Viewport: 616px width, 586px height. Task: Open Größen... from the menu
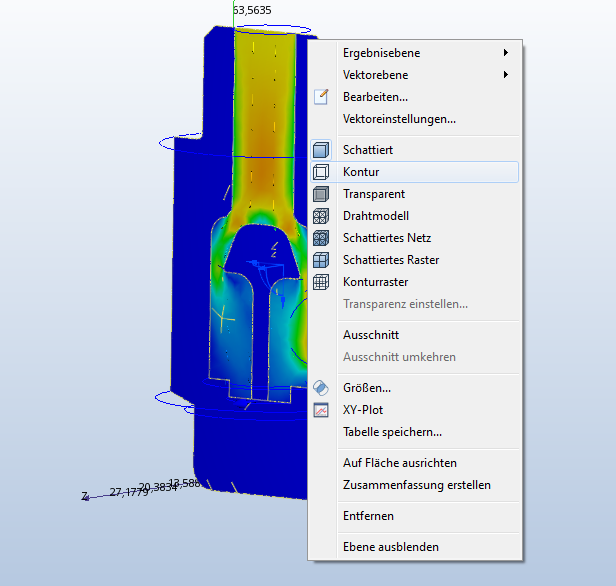(x=415, y=388)
